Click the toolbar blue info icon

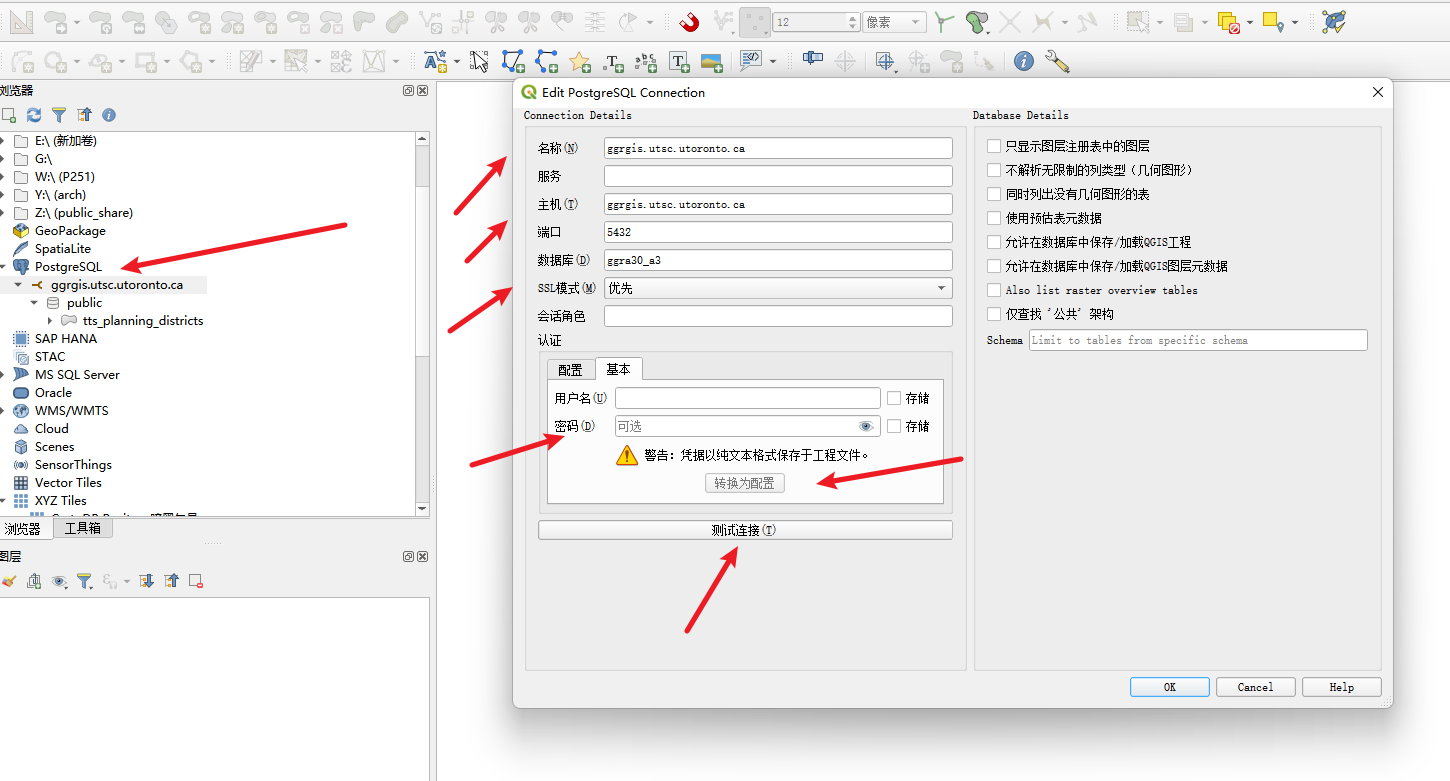pos(1023,62)
